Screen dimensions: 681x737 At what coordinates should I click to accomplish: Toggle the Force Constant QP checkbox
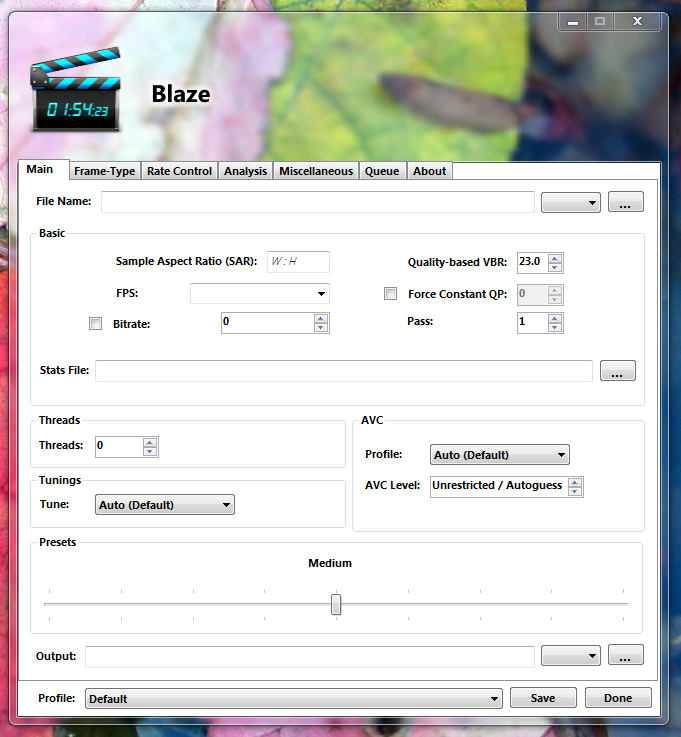pyautogui.click(x=391, y=294)
